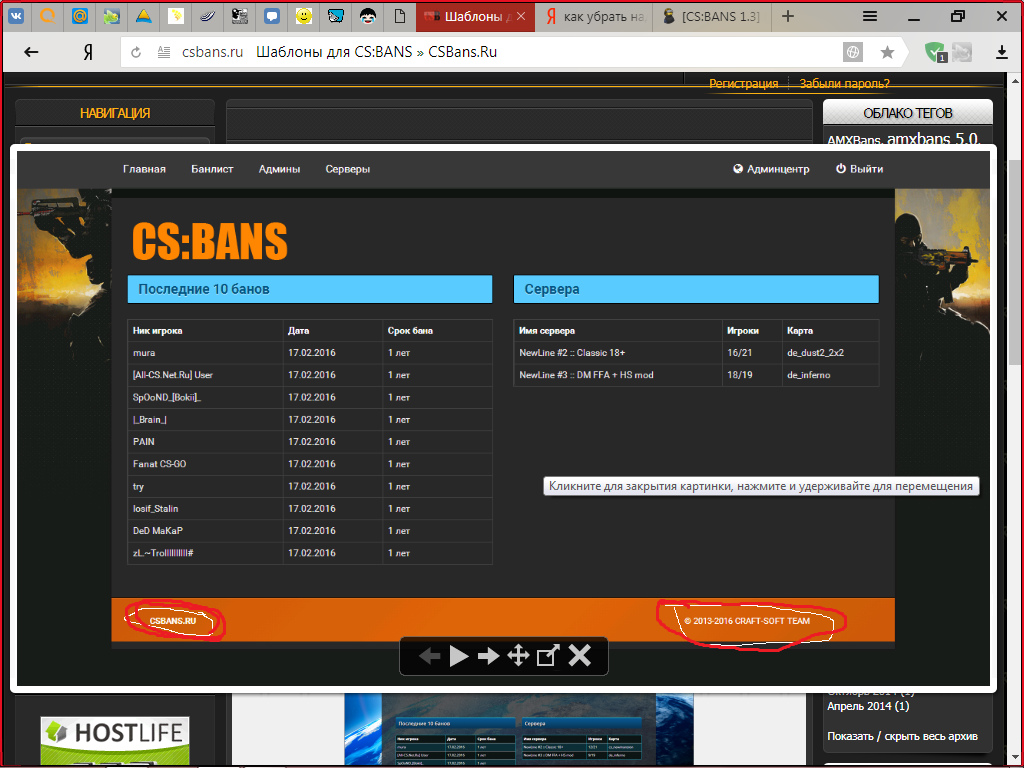Viewport: 1024px width, 768px height.
Task: Open a new tab with the plus button
Action: [788, 16]
